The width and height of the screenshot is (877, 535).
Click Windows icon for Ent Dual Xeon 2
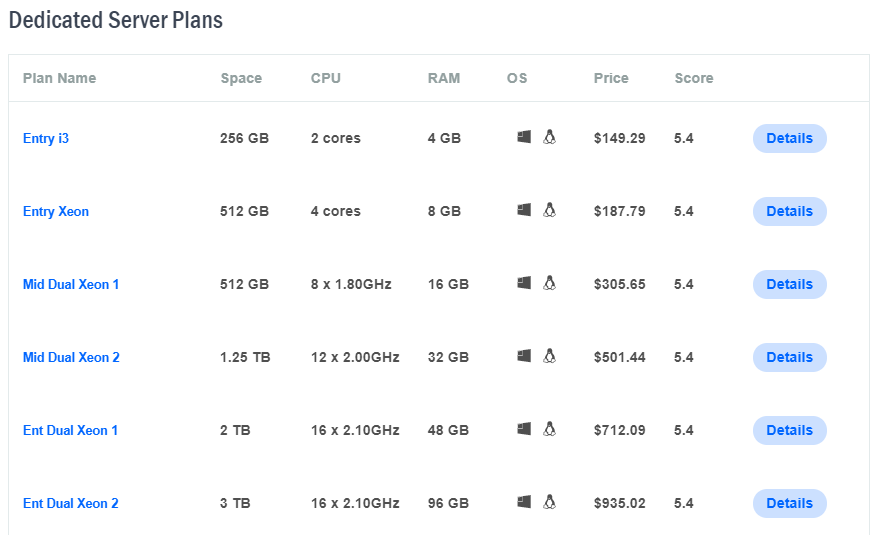click(524, 502)
